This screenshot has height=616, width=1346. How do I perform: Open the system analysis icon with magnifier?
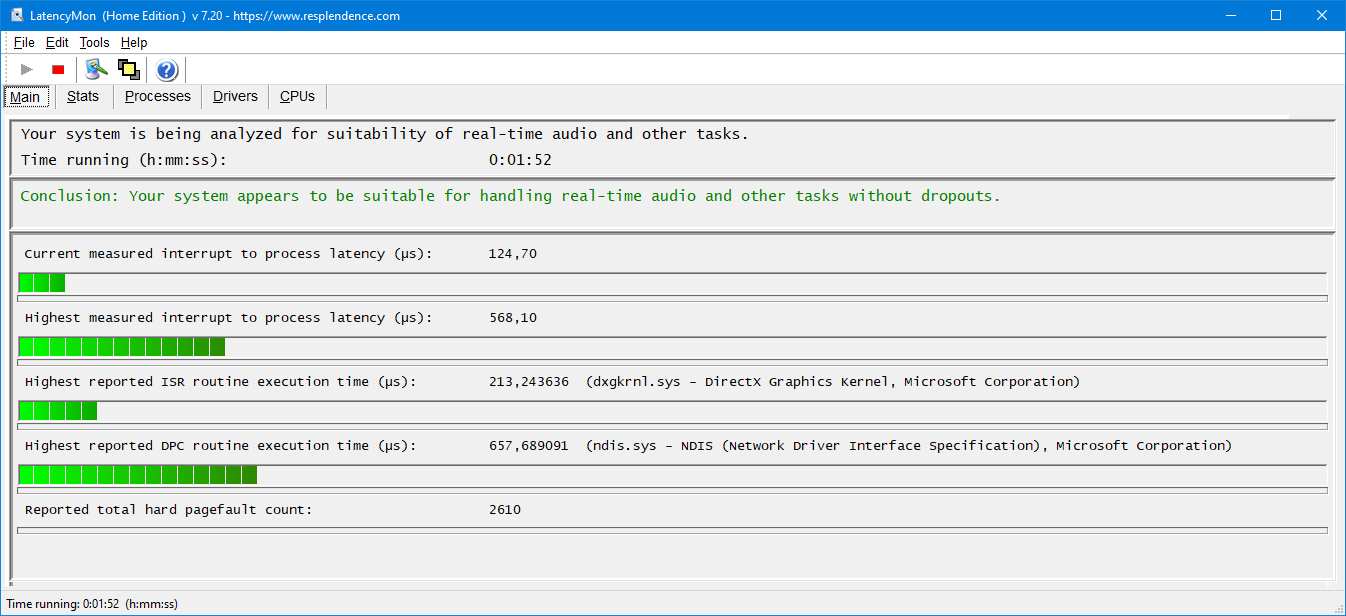[96, 69]
